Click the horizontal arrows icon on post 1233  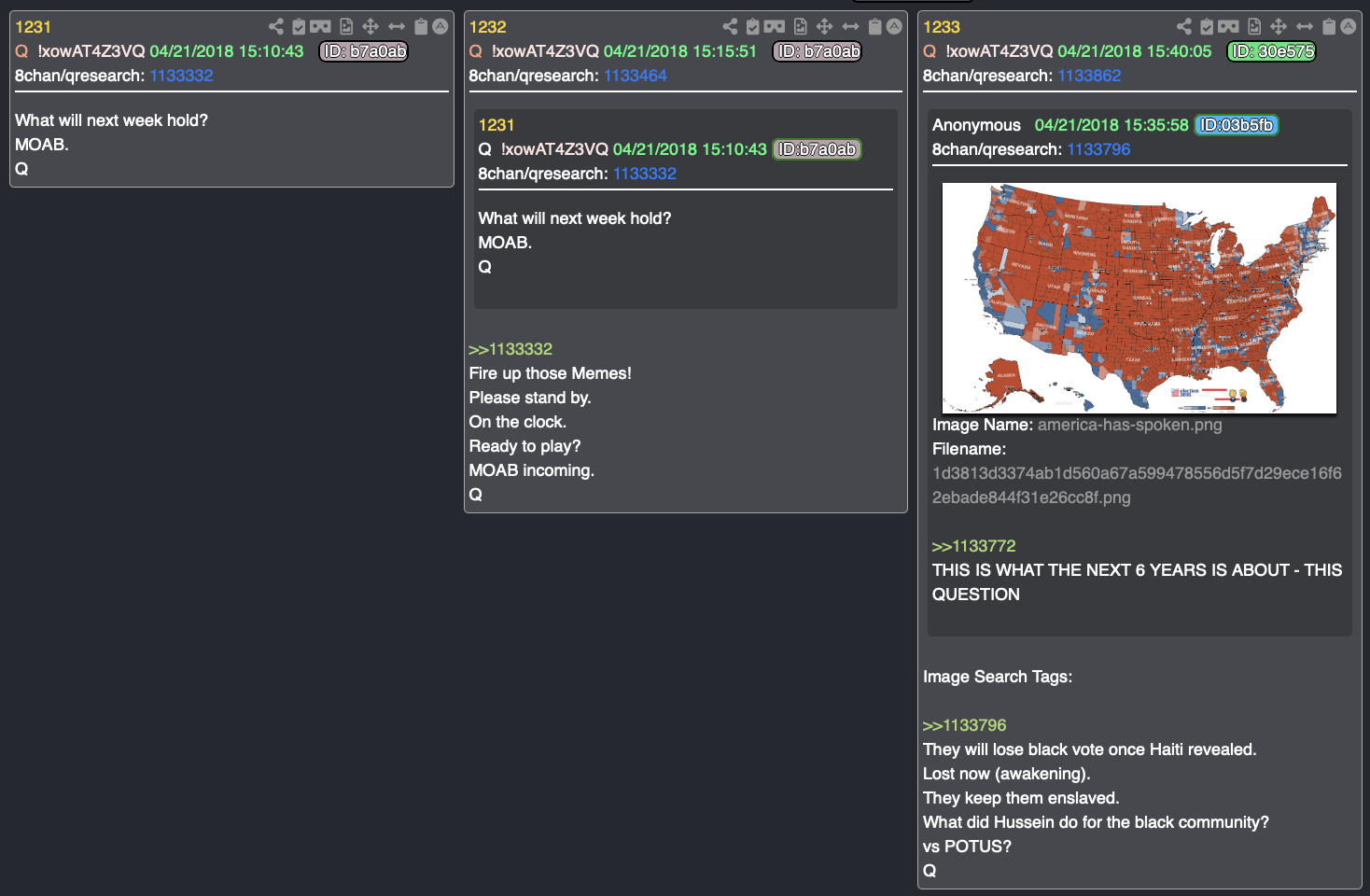click(1305, 26)
